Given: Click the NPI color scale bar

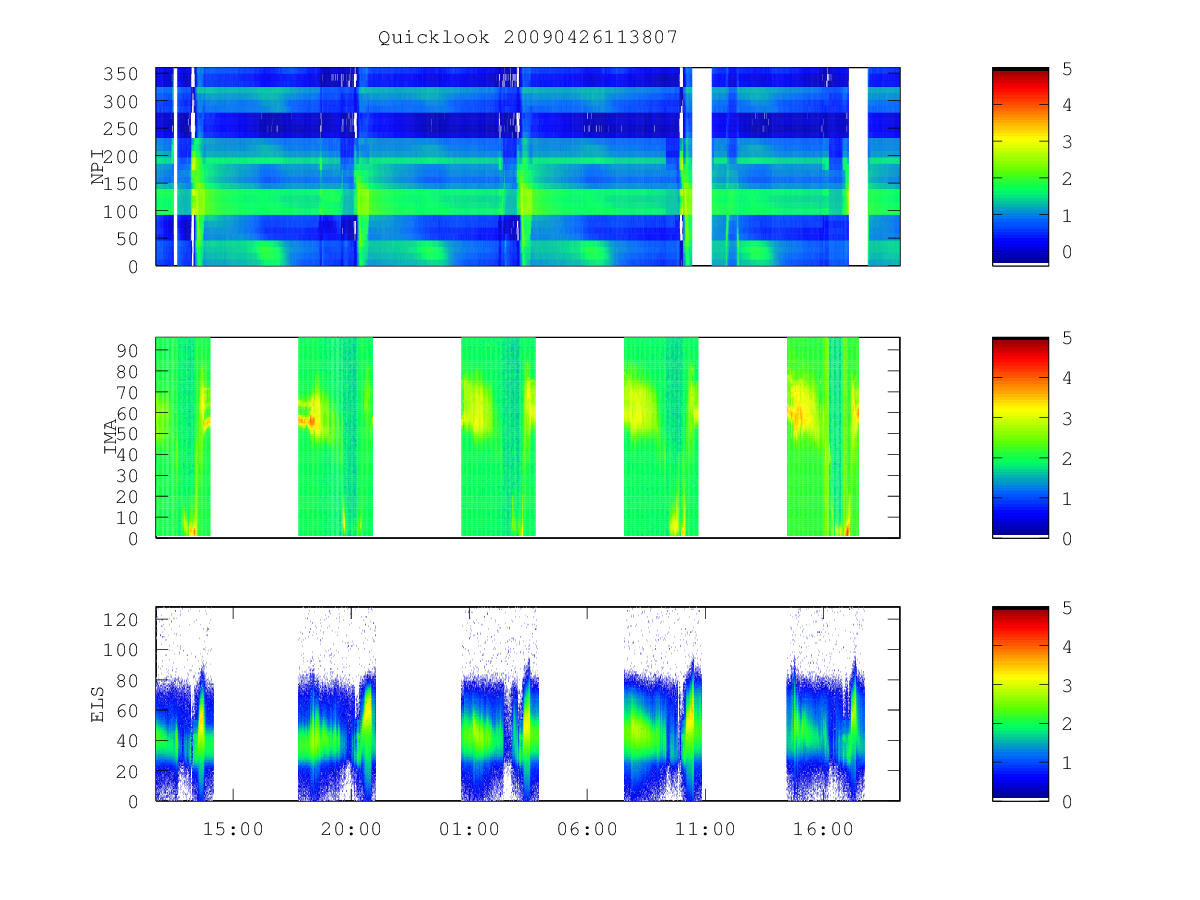Looking at the screenshot, I should 1020,166.
